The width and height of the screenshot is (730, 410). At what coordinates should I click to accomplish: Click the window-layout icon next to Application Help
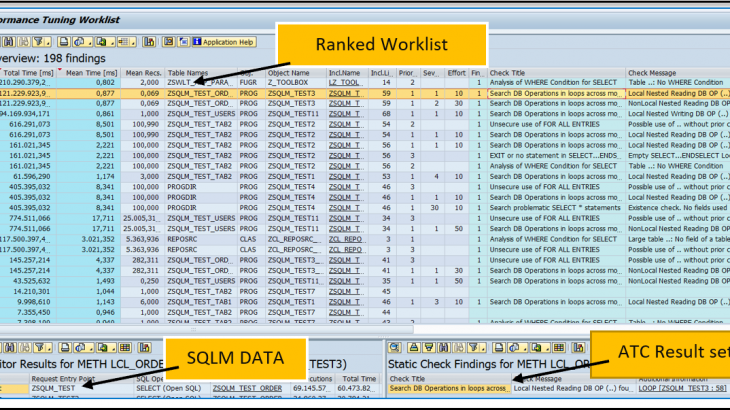(x=183, y=42)
